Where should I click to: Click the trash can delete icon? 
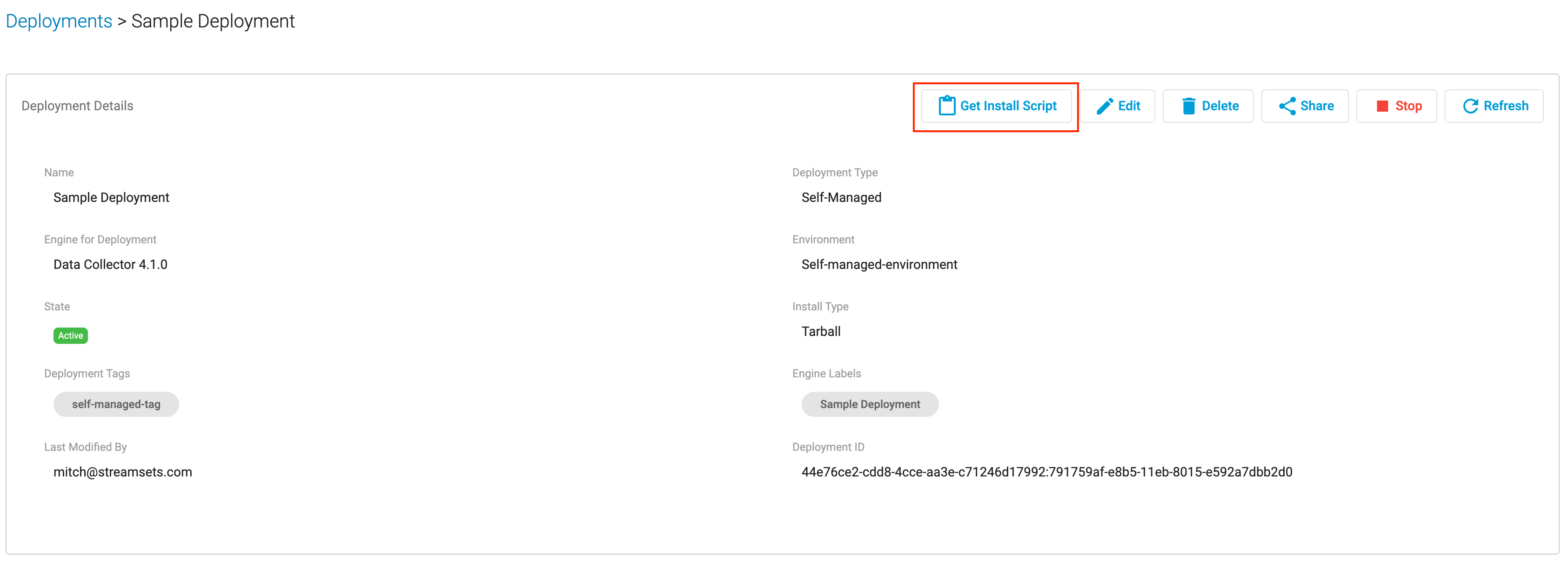[1188, 106]
